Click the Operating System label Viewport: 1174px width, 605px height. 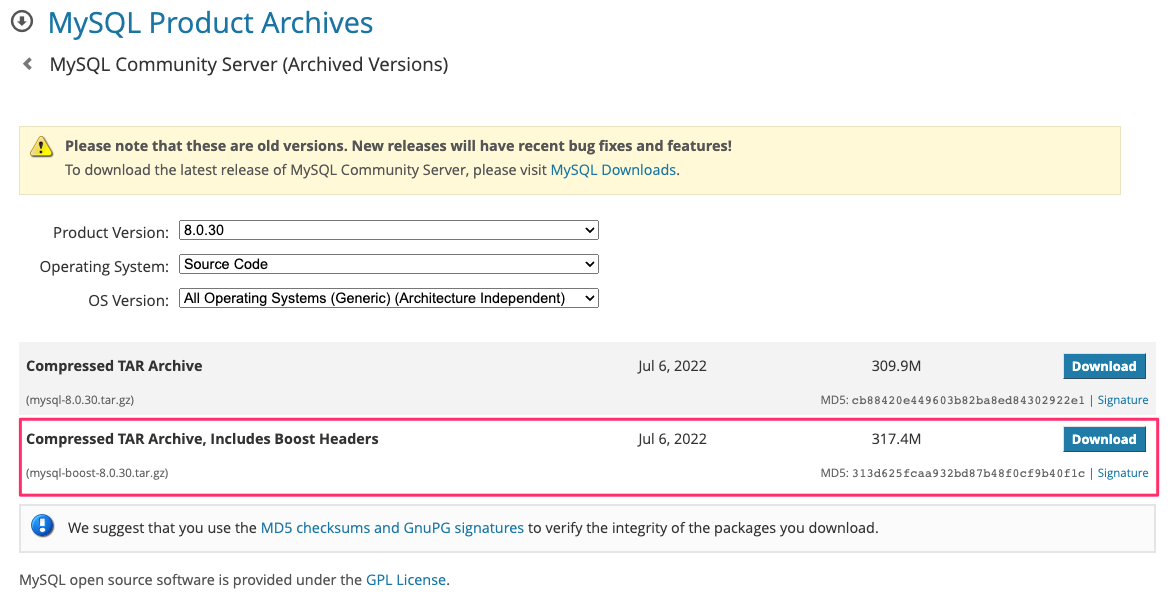[104, 267]
